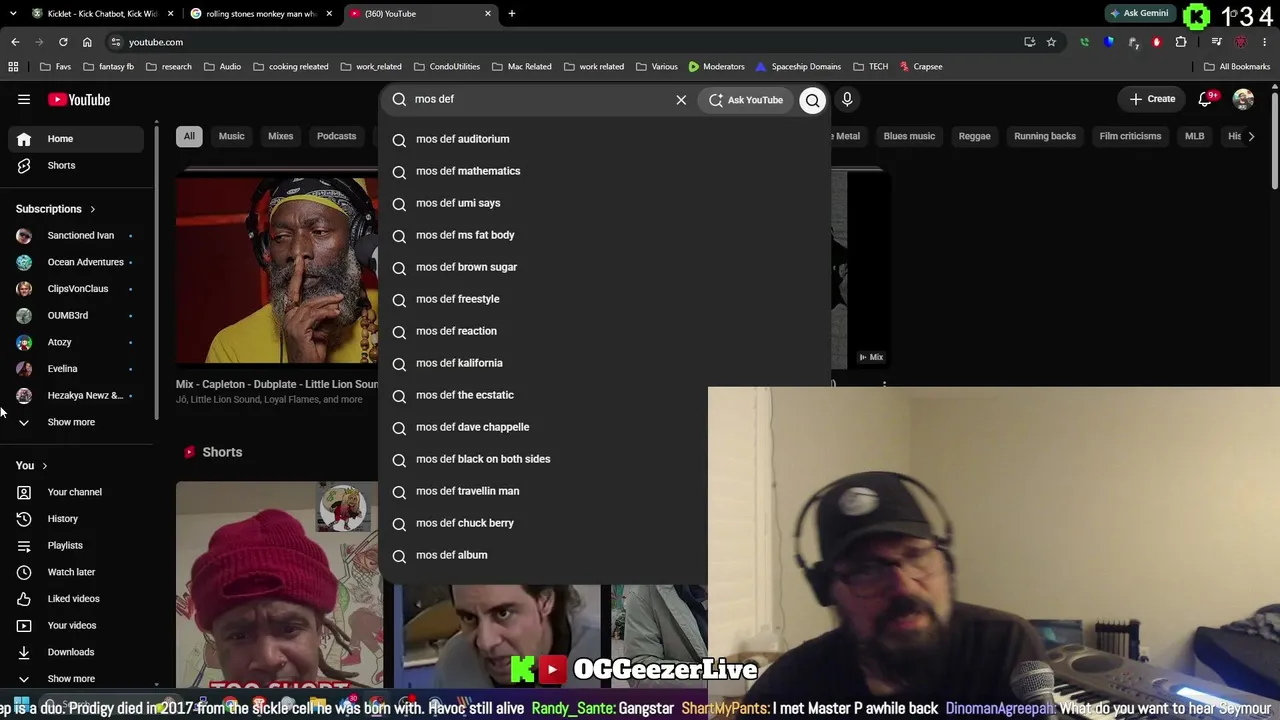Run the search with magnifier button
Image resolution: width=1280 pixels, height=720 pixels.
click(x=812, y=100)
